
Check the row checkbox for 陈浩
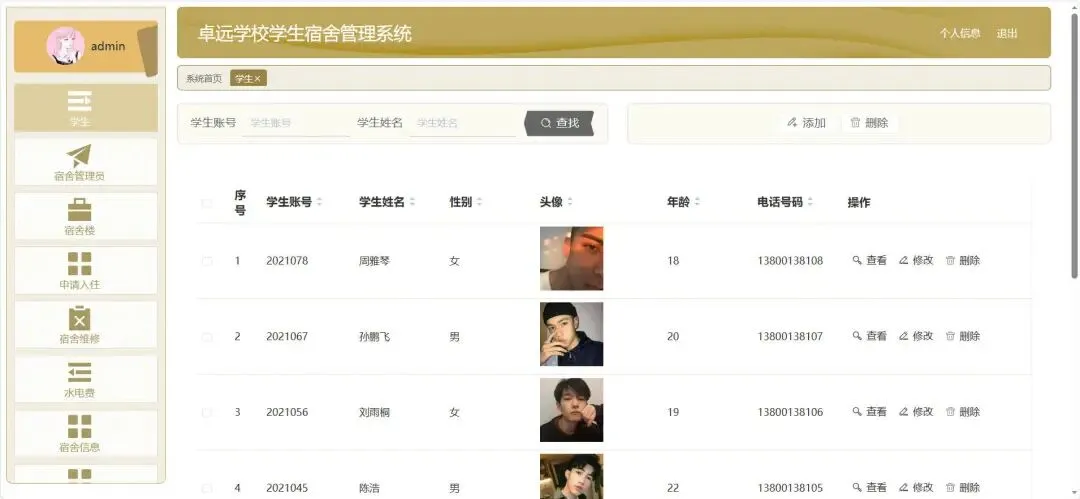click(207, 489)
